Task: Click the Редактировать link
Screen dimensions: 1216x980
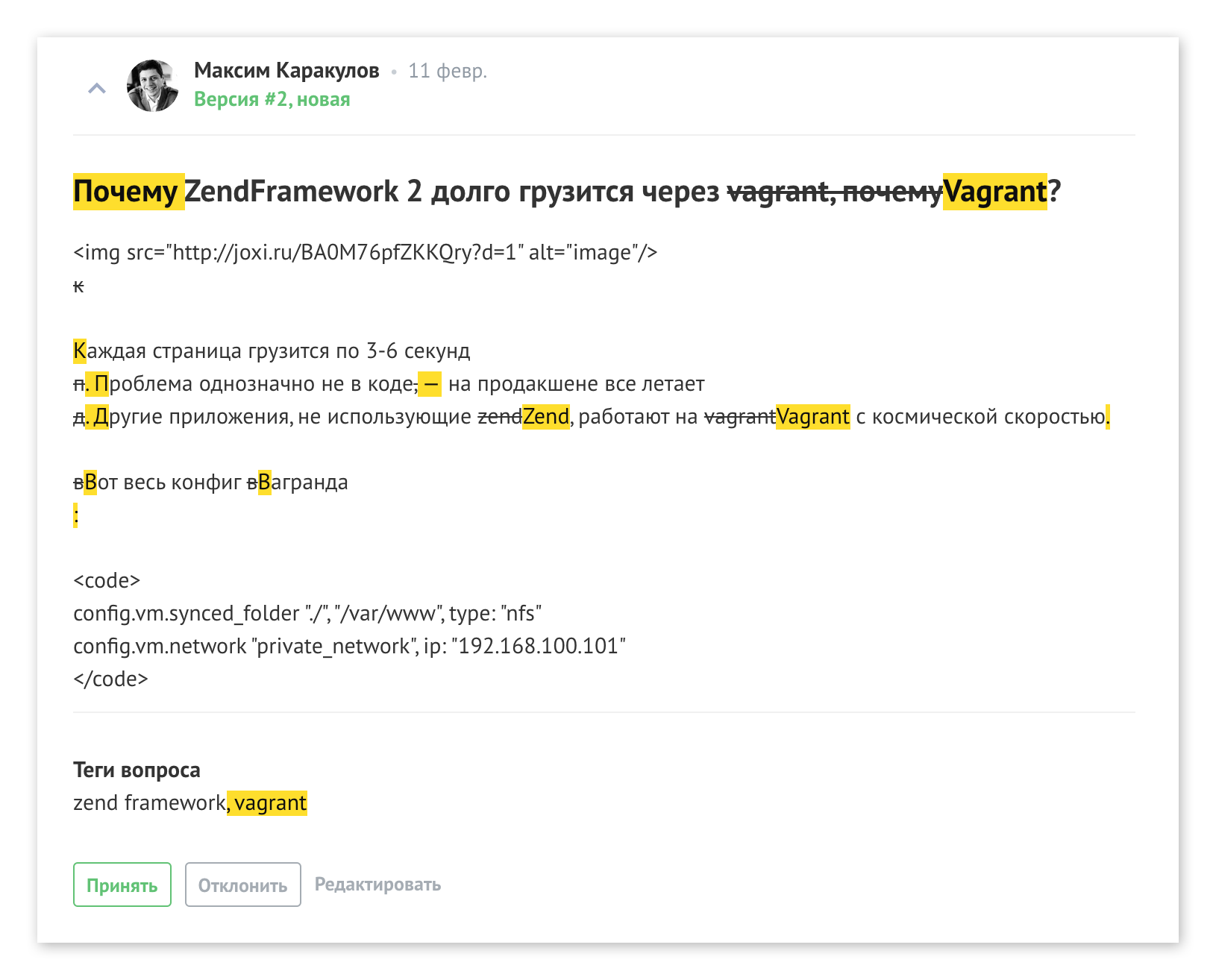Action: (377, 885)
